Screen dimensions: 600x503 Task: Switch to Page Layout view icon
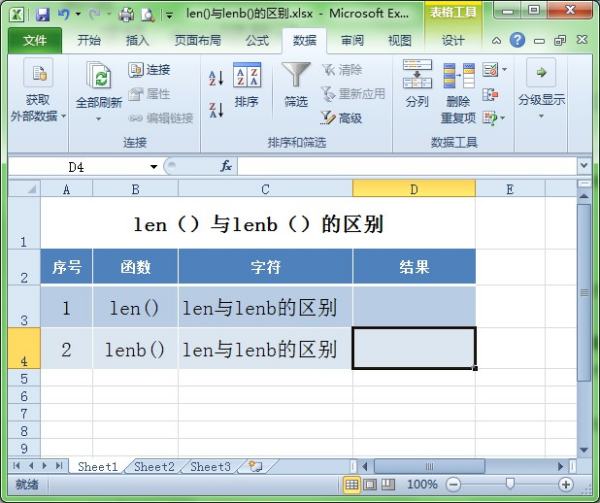click(x=370, y=484)
